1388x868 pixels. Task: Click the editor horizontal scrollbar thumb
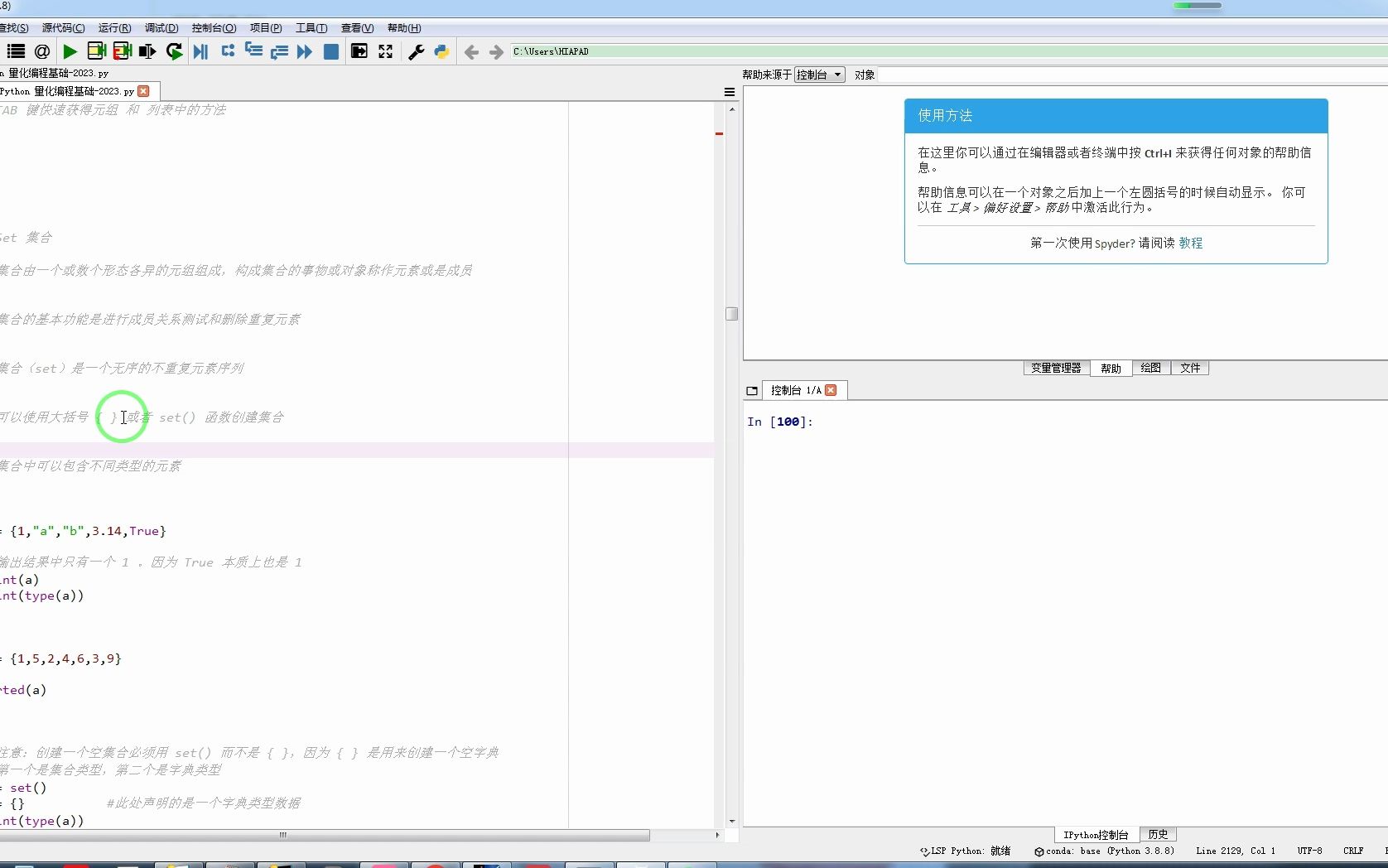point(325,835)
